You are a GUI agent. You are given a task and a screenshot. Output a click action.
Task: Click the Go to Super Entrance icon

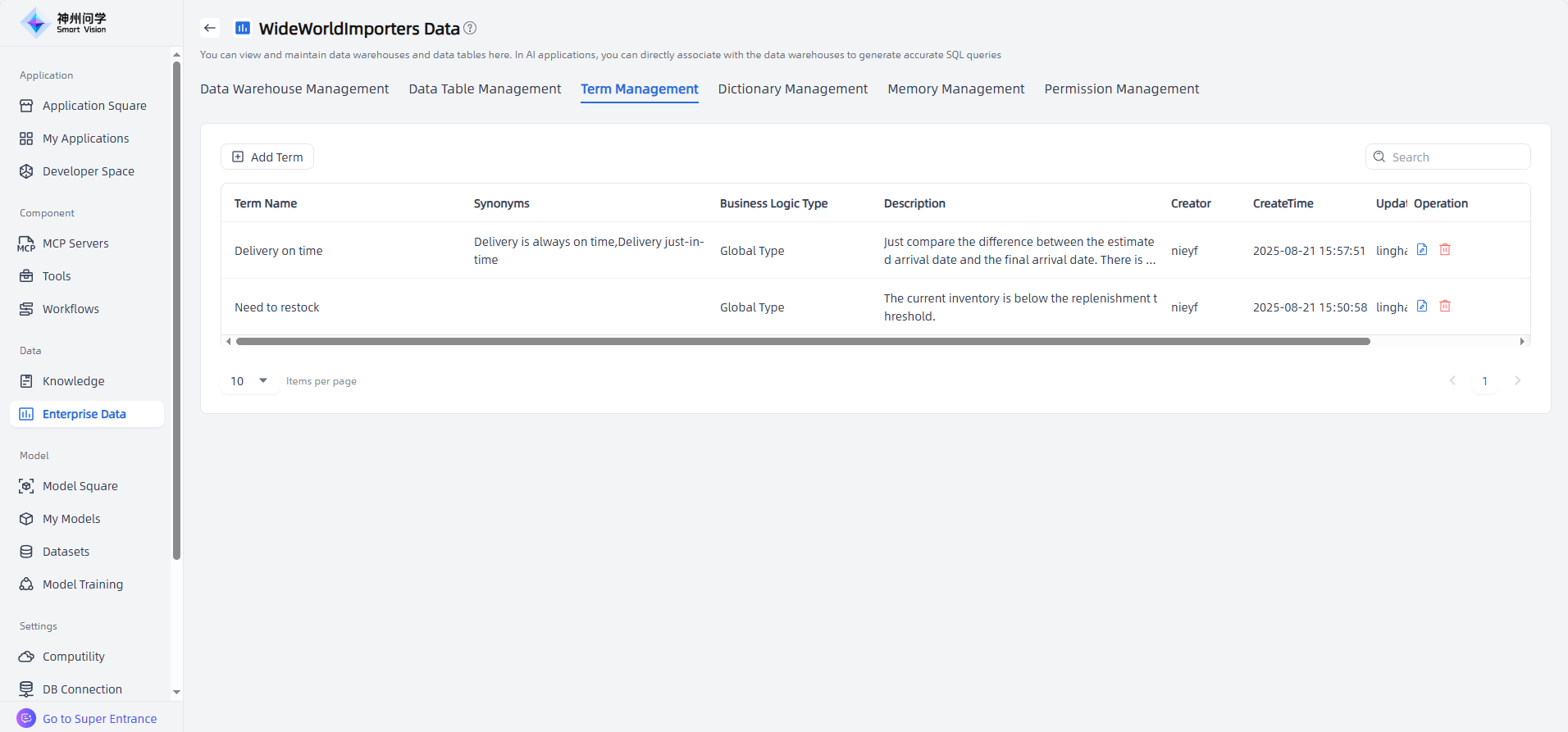coord(26,718)
